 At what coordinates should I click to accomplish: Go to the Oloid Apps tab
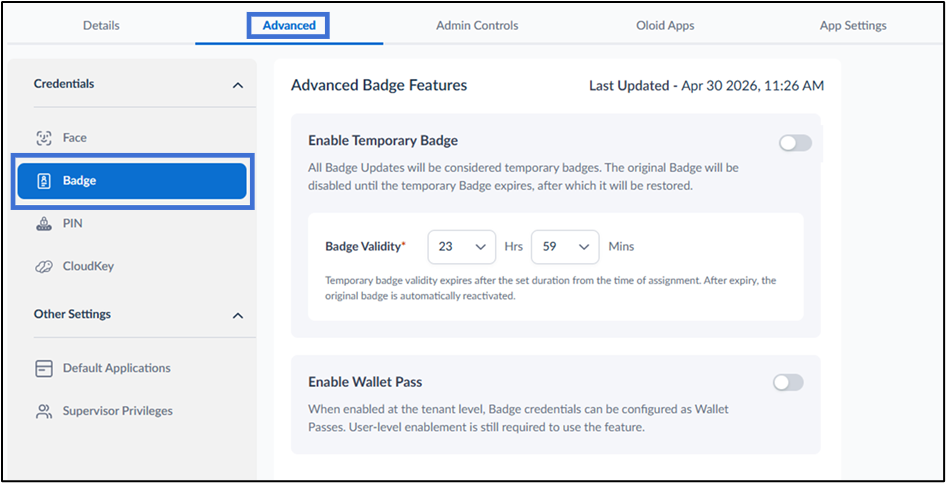click(x=665, y=25)
